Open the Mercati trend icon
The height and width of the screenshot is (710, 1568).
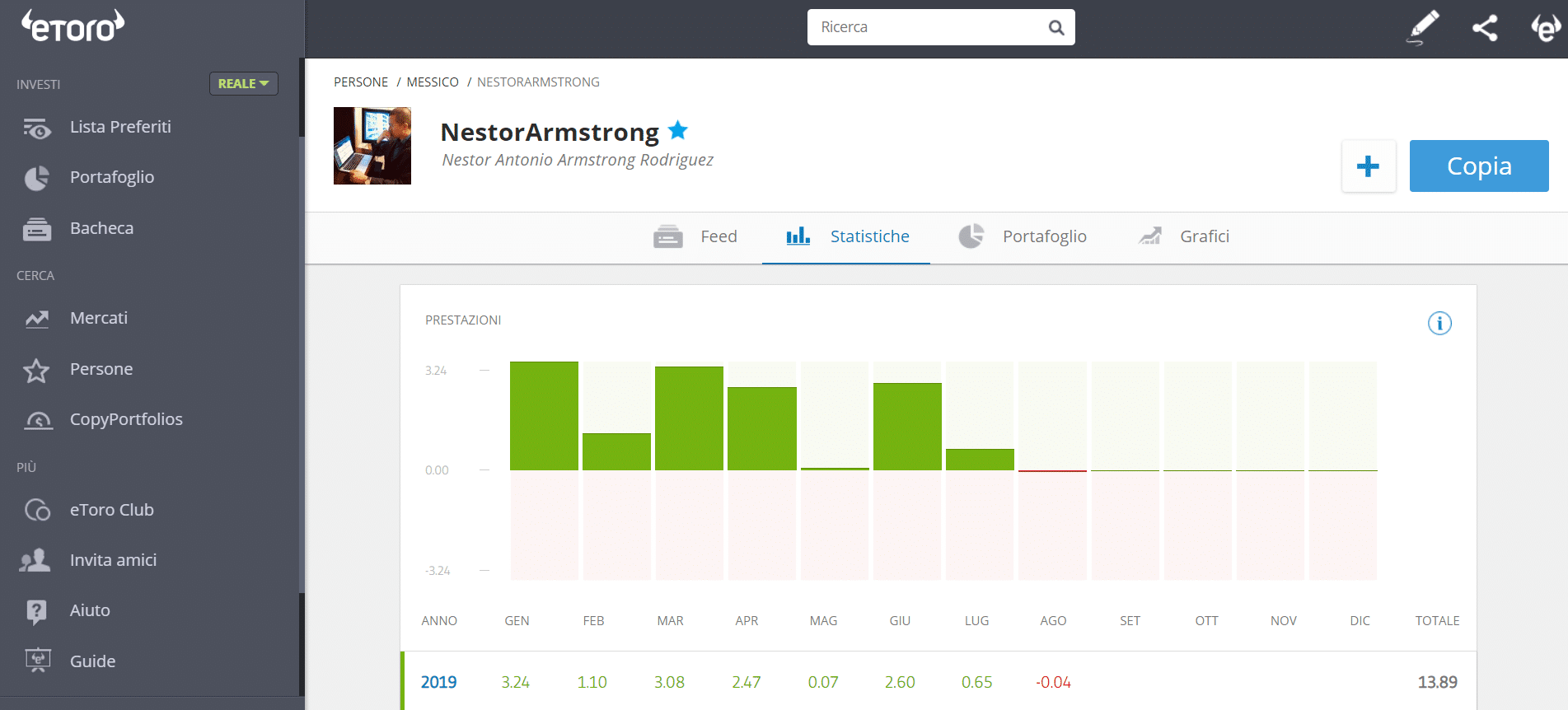(36, 319)
